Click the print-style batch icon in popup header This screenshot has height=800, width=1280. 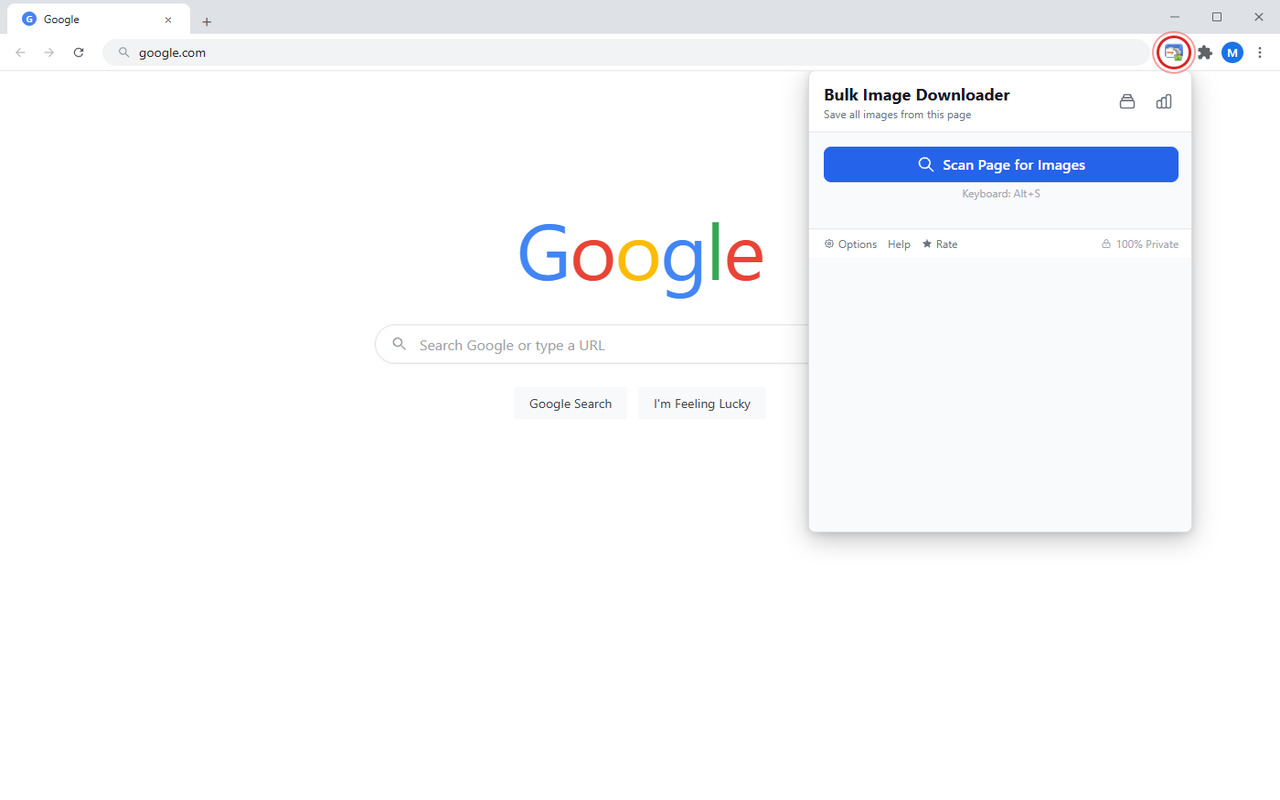(1127, 101)
